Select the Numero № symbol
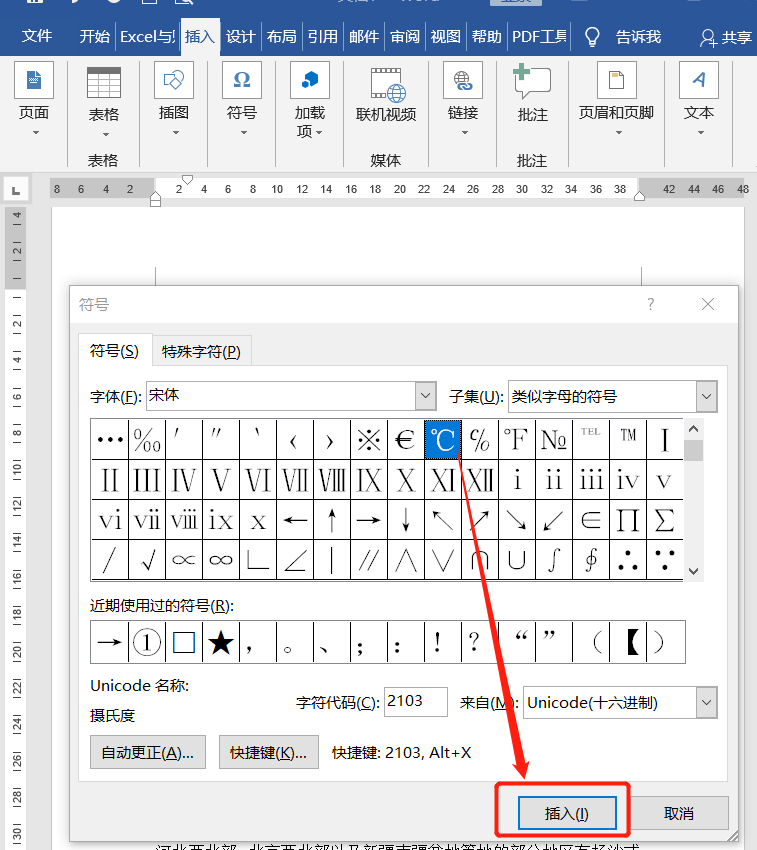Viewport: 757px width, 850px height. pyautogui.click(x=553, y=440)
